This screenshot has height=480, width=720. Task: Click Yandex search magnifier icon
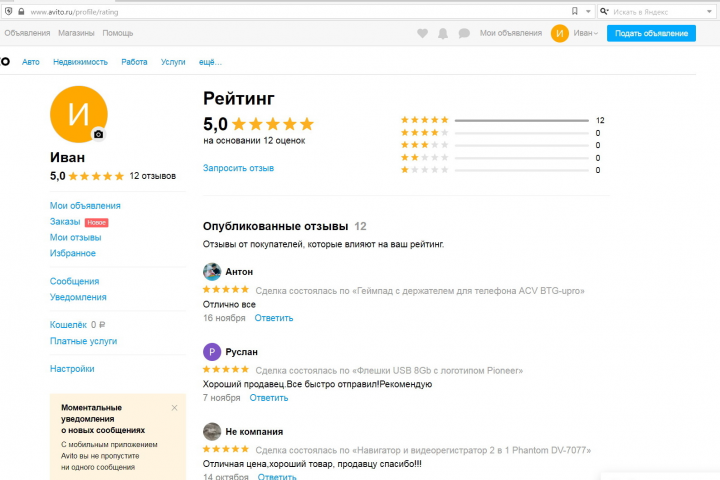(604, 11)
